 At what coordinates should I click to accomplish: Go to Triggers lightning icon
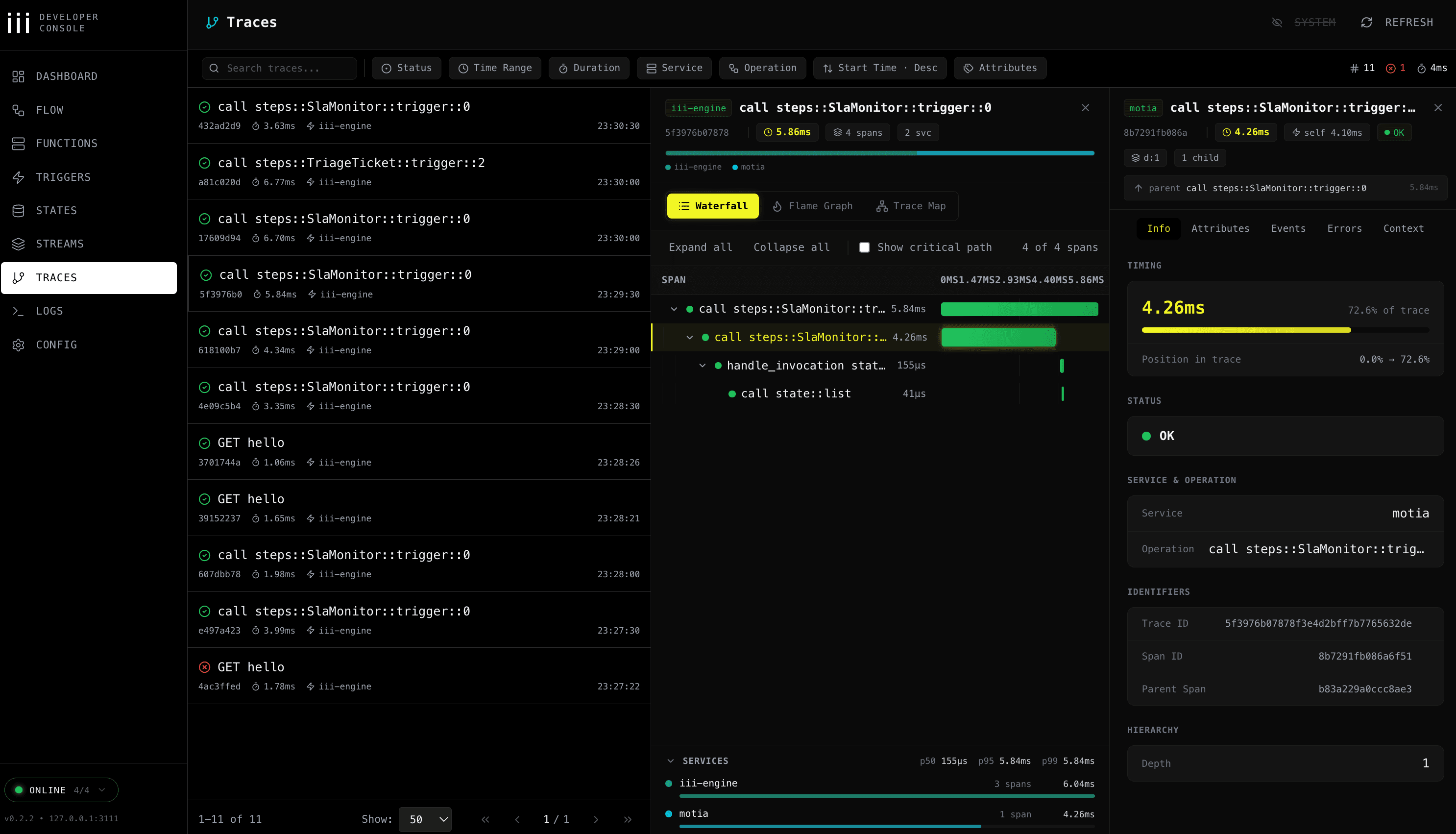tap(18, 177)
